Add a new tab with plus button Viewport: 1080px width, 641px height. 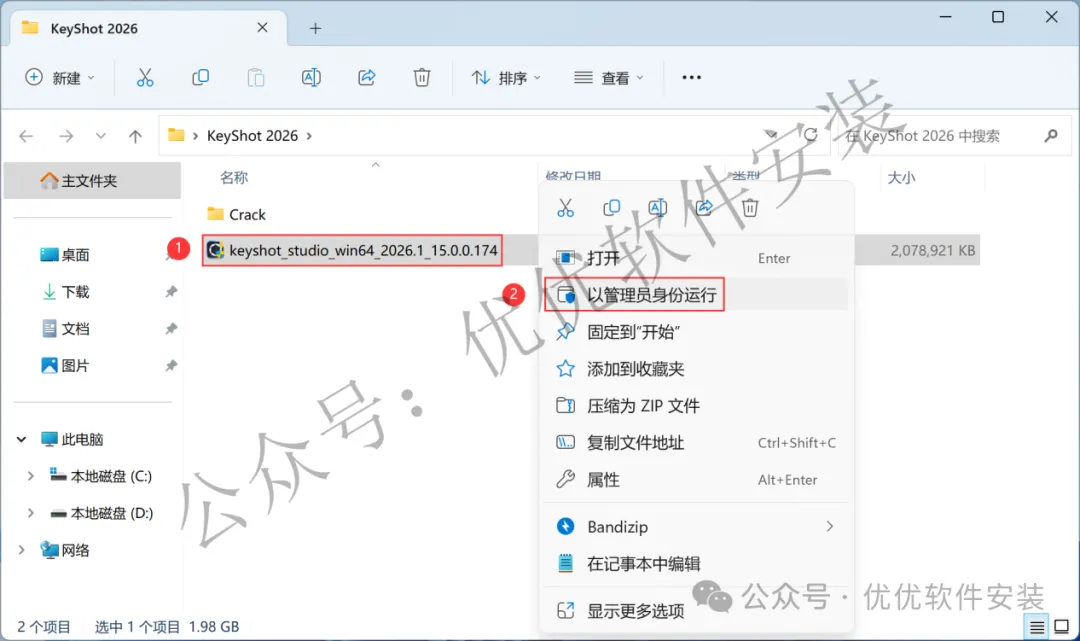(x=315, y=28)
